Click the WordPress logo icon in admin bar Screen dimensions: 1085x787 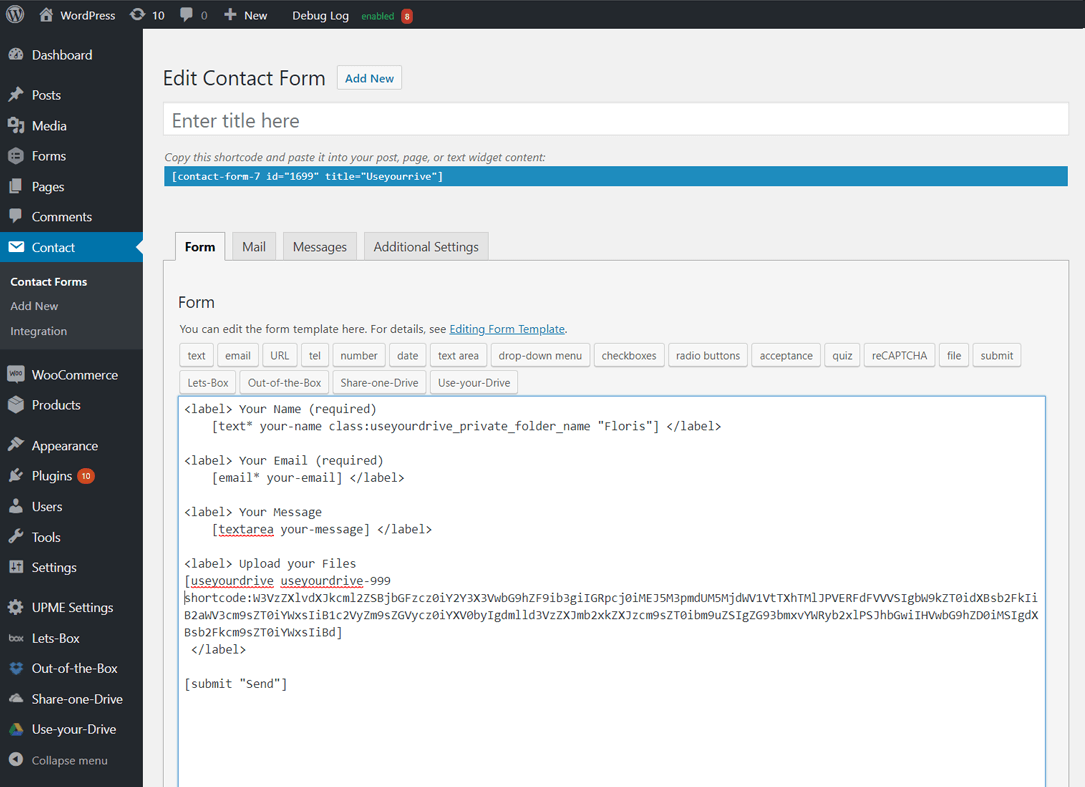pos(15,15)
